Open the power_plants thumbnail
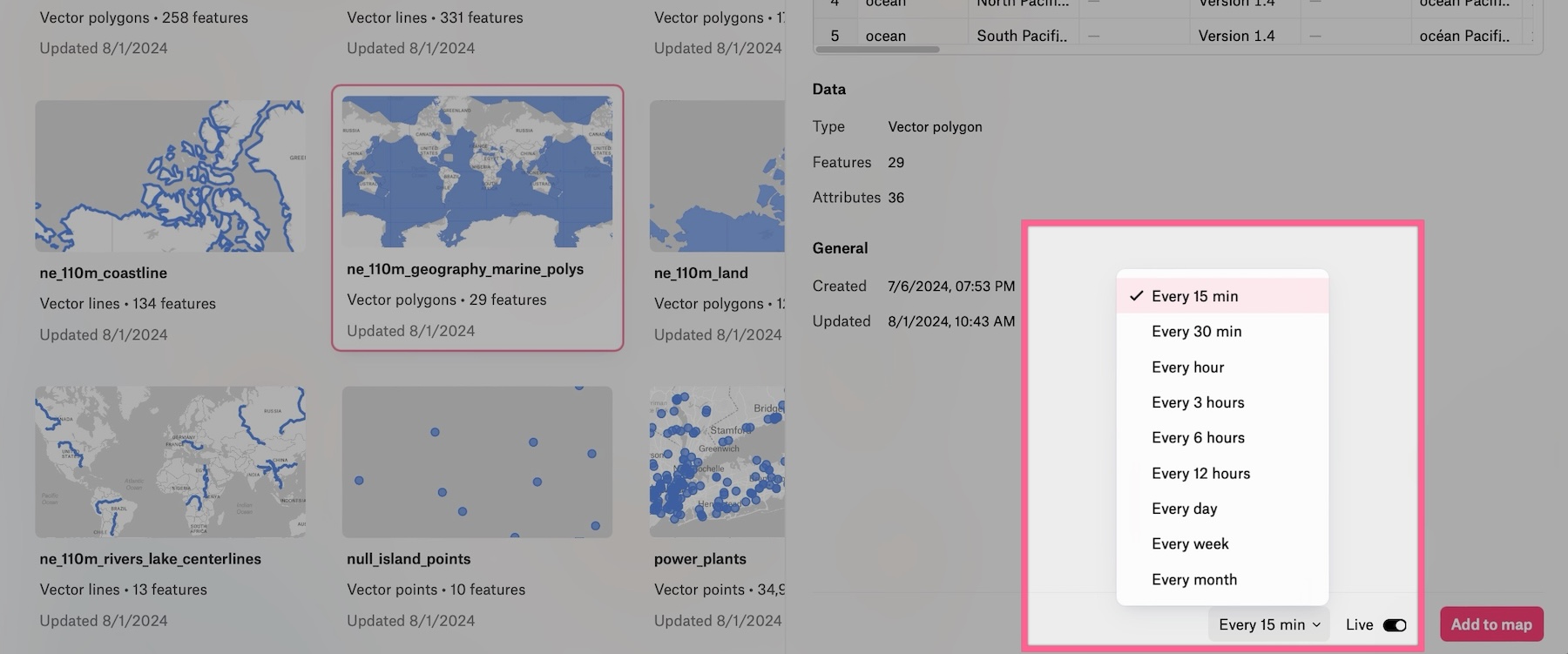Image resolution: width=1568 pixels, height=654 pixels. [x=717, y=462]
